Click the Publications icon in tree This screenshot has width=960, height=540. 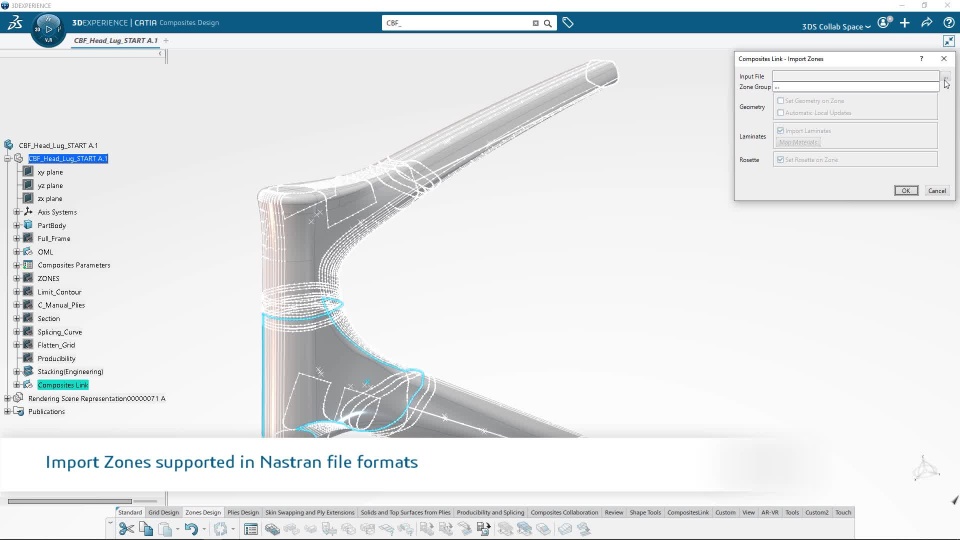(18, 411)
